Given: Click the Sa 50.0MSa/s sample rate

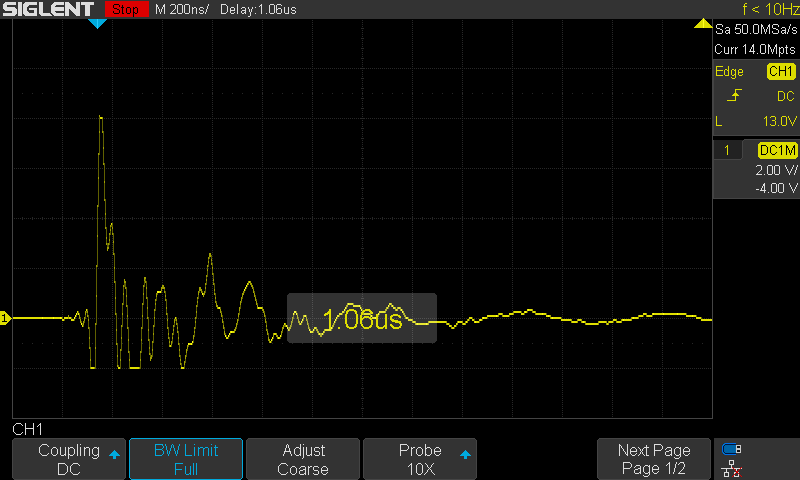Looking at the screenshot, I should point(756,30).
